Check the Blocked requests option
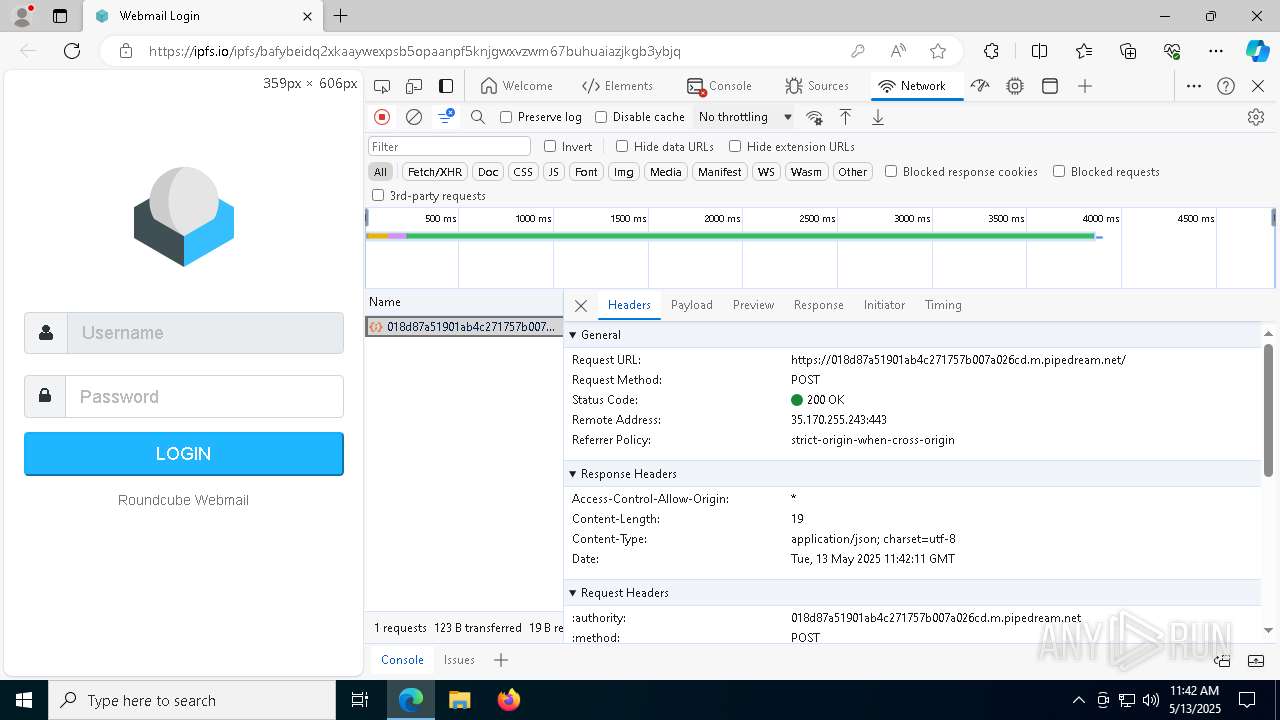Screen dimensions: 1280x720 (1059, 171)
